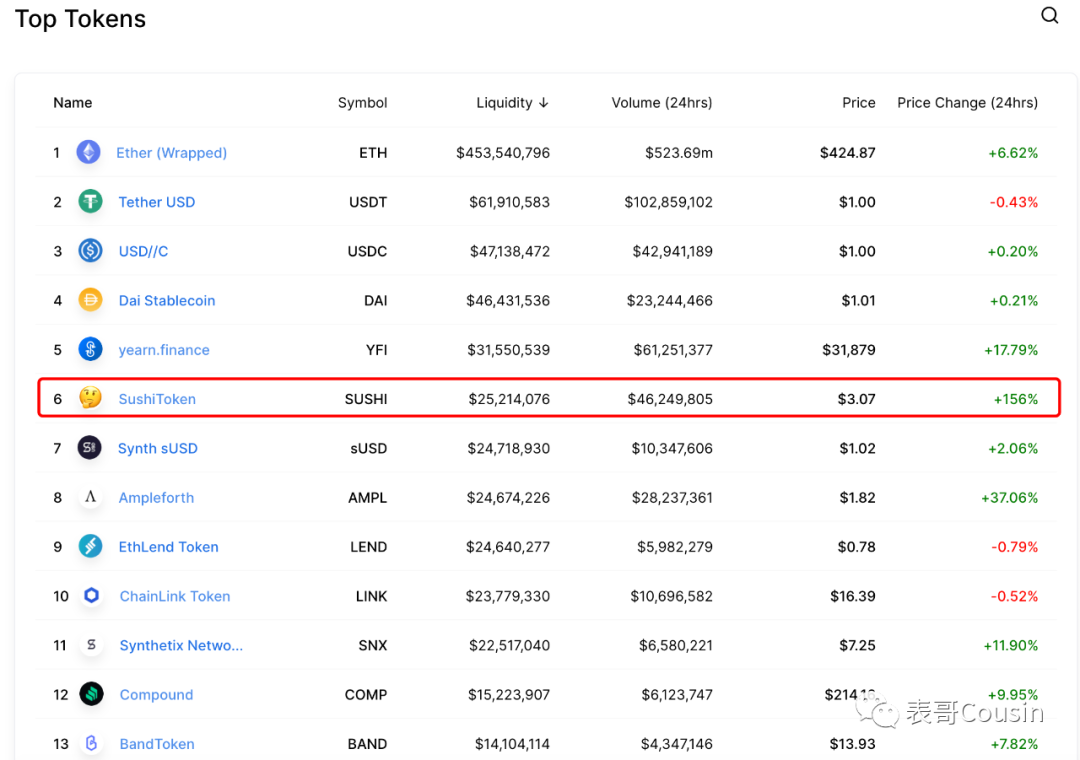Click the EthLend Token link
The image size is (1080, 760).
pos(168,546)
